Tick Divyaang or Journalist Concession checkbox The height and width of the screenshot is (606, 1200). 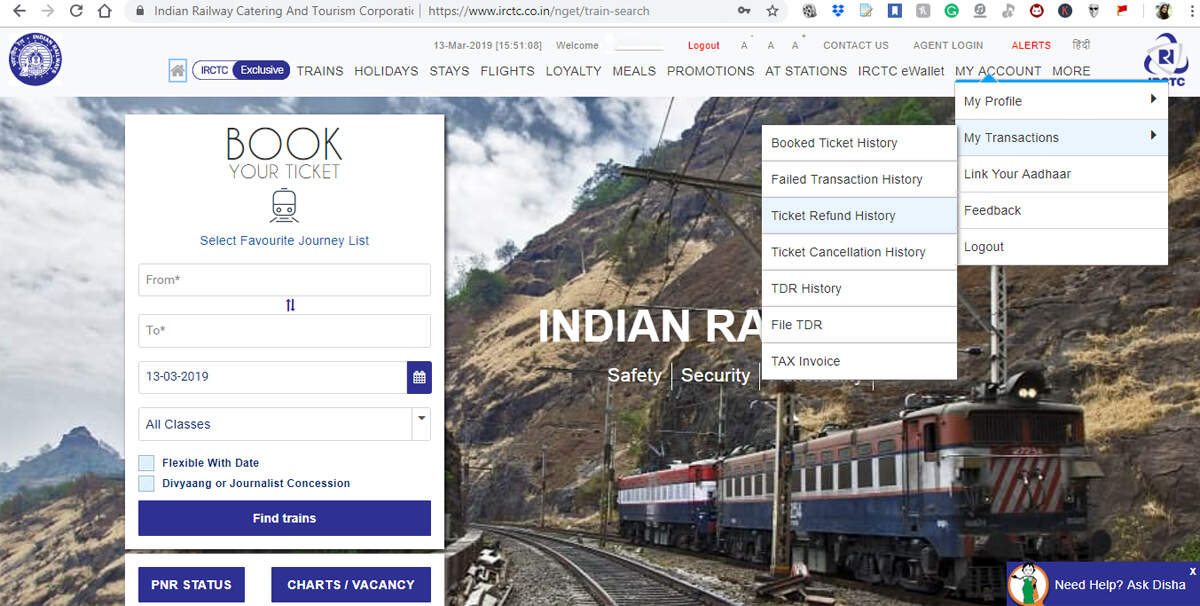pos(146,483)
